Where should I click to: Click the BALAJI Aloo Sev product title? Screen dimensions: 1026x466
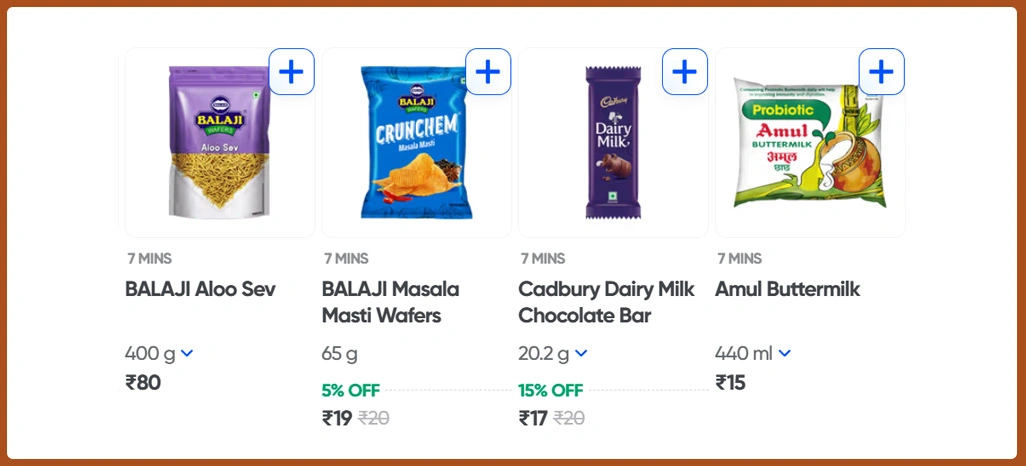(x=200, y=290)
